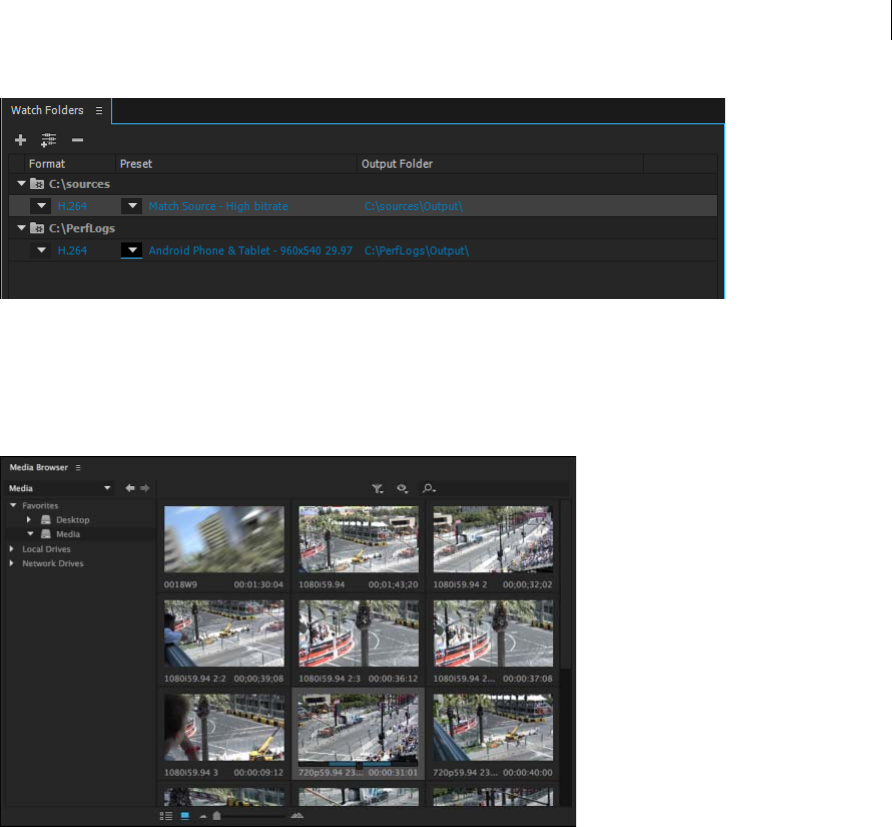Open the Media Browser panel menu icon
This screenshot has height=827, width=892.
point(78,468)
